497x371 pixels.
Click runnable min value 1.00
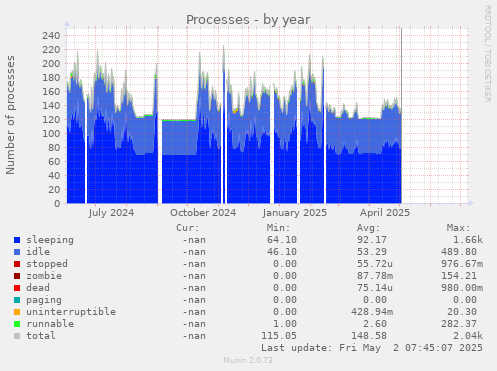(x=285, y=324)
